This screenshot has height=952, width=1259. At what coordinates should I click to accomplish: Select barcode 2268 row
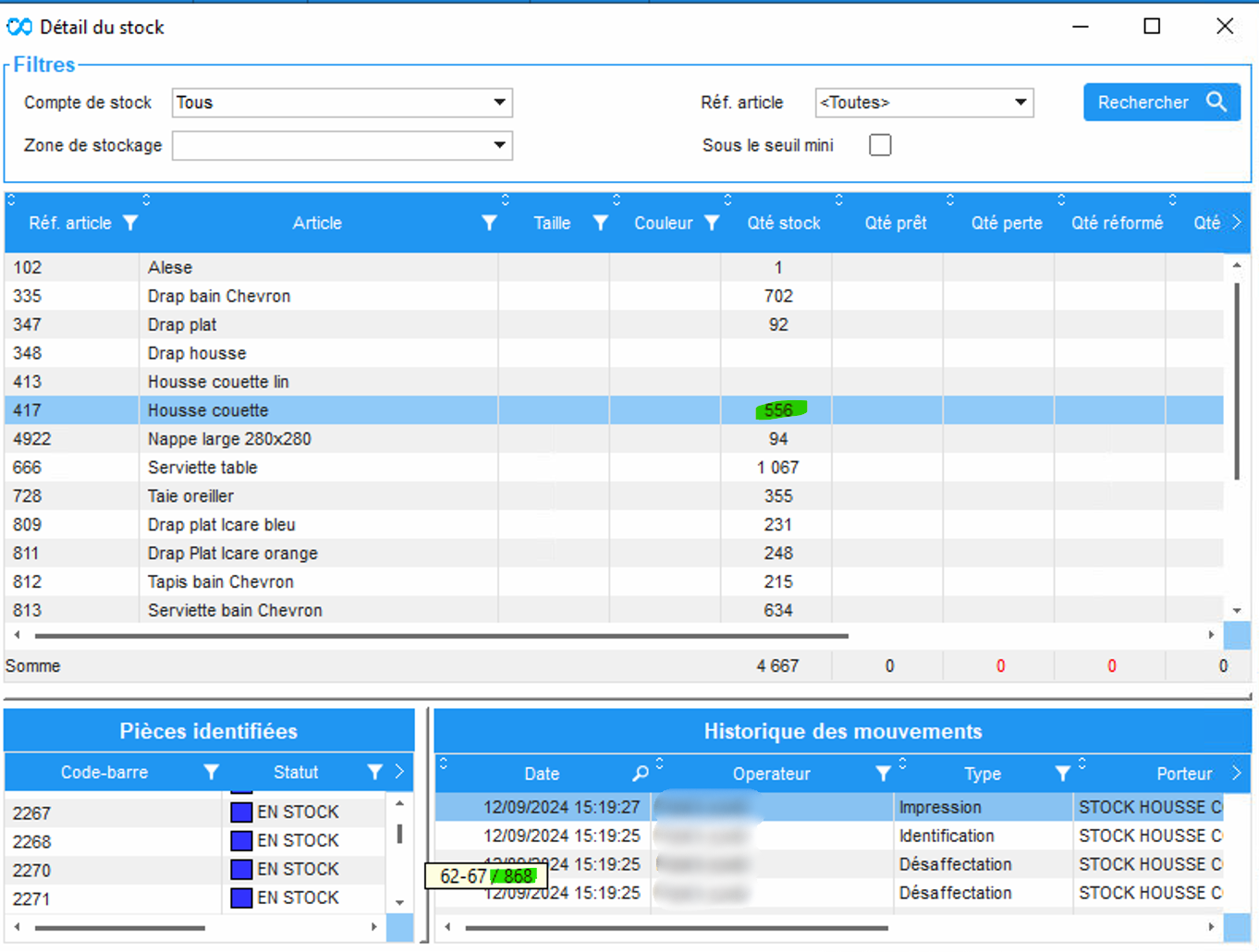coord(196,841)
